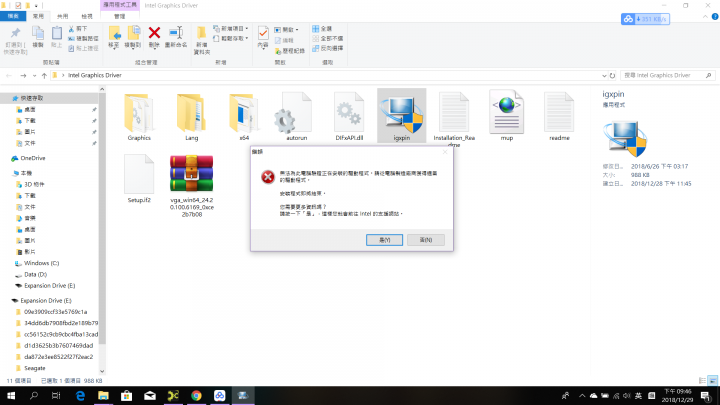Click the blue help question mark icon
The height and width of the screenshot is (405, 720).
[714, 17]
